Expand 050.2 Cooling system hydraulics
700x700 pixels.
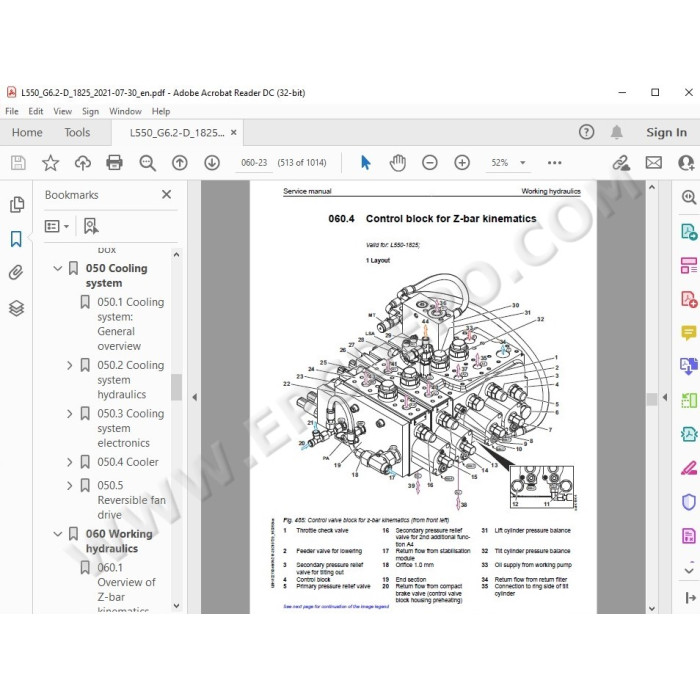tap(70, 365)
